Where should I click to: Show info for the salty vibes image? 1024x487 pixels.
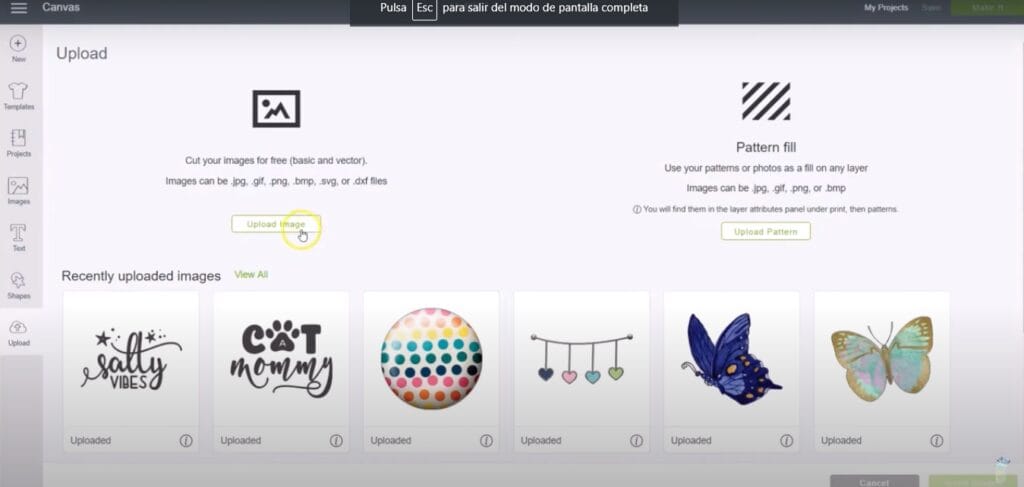coord(186,441)
